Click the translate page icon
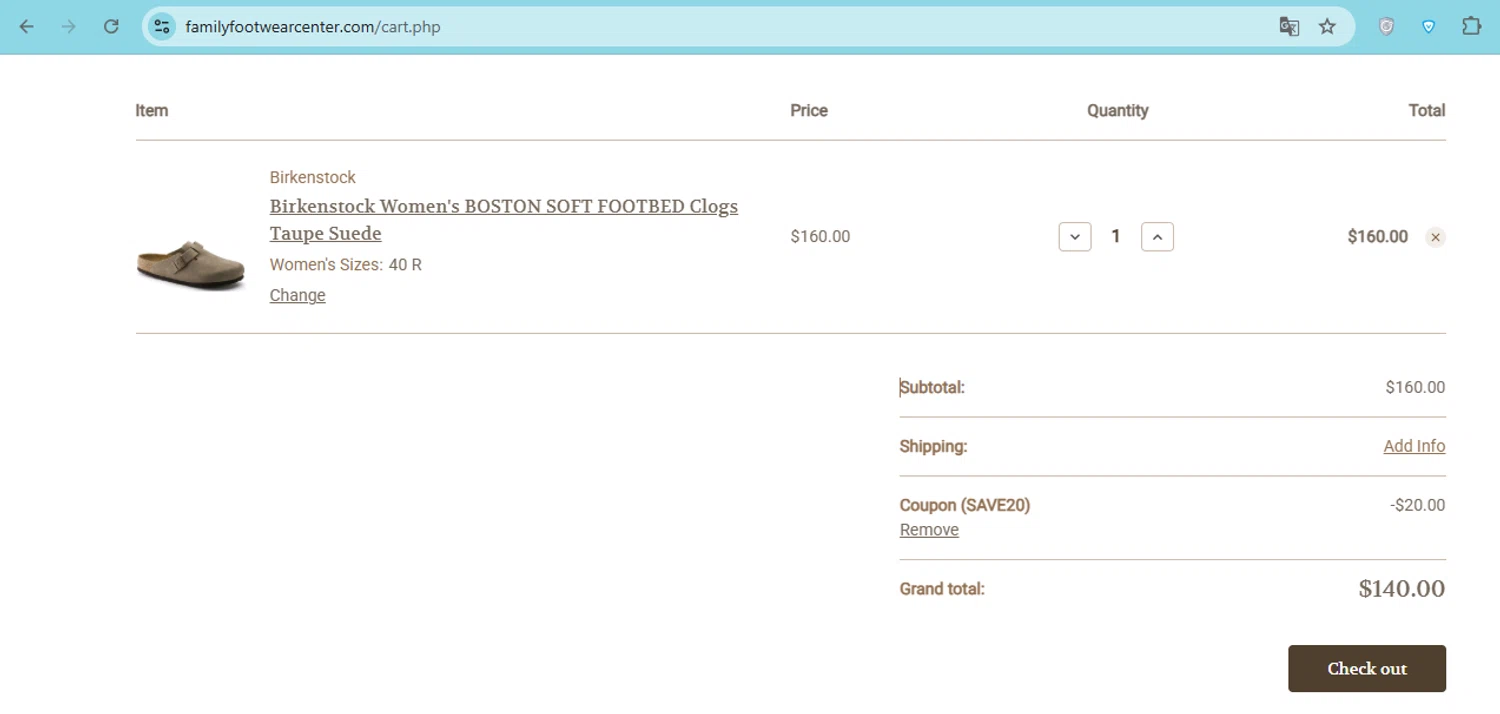Viewport: 1500px width, 714px height. (1289, 27)
